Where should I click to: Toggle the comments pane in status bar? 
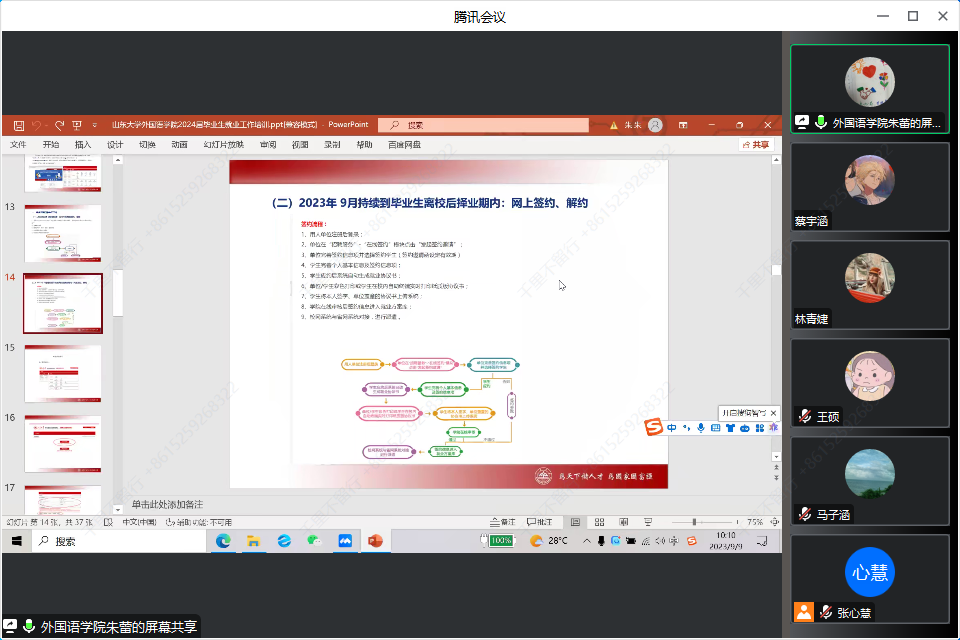[539, 522]
